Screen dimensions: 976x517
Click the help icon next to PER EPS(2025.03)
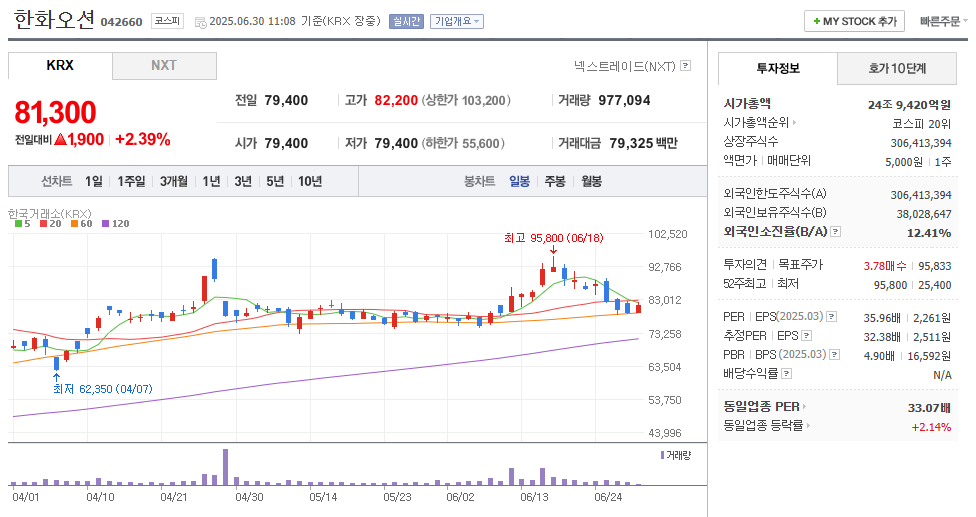(832, 317)
